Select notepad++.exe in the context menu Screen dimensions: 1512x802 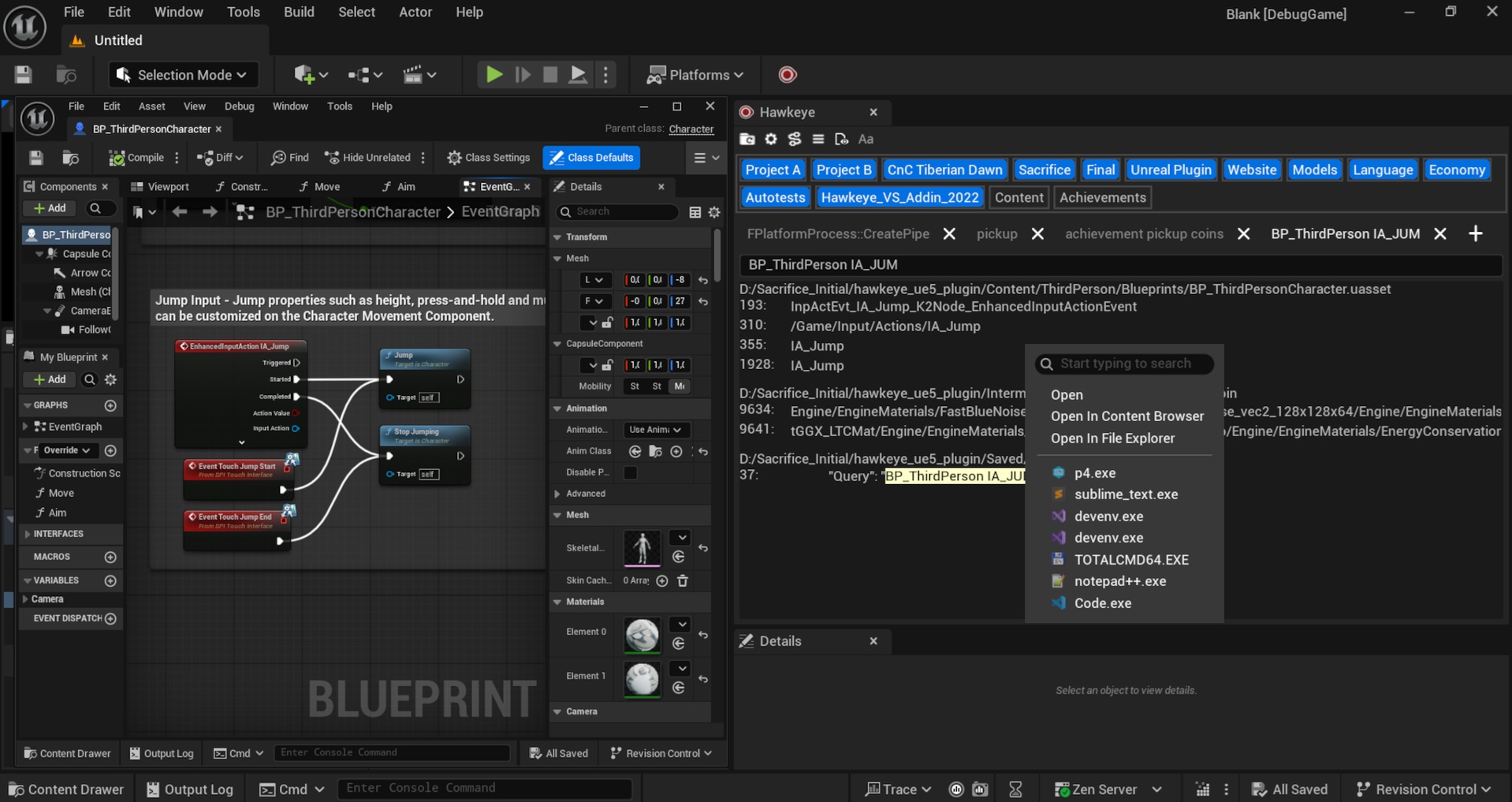tap(1119, 581)
